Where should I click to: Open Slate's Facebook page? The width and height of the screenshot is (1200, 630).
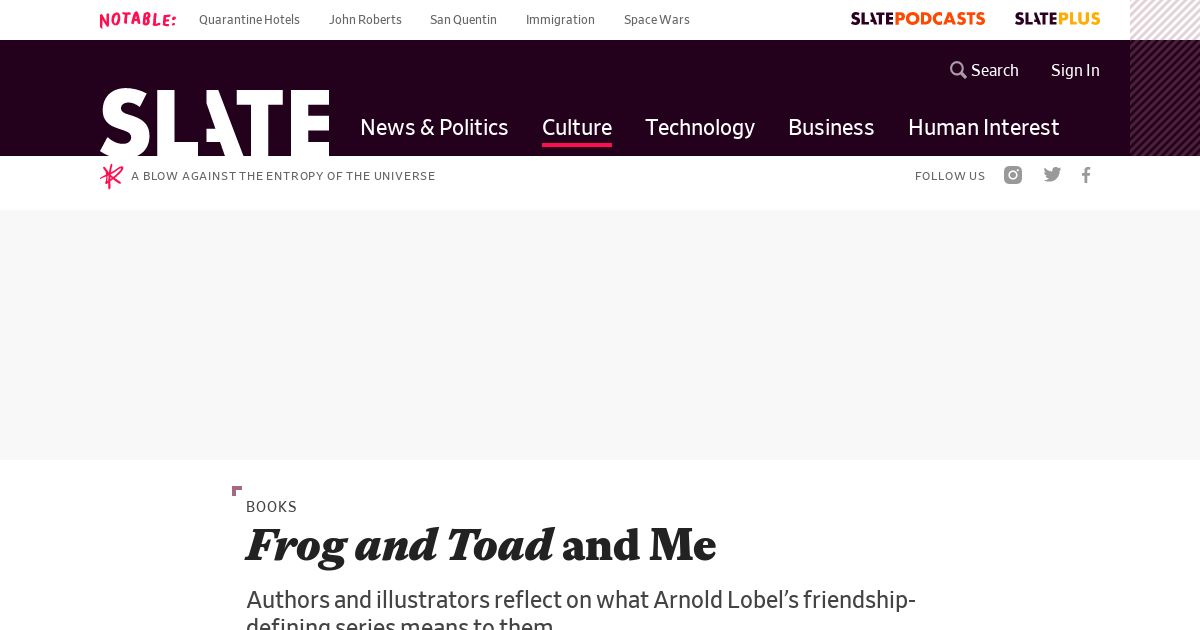pos(1086,175)
